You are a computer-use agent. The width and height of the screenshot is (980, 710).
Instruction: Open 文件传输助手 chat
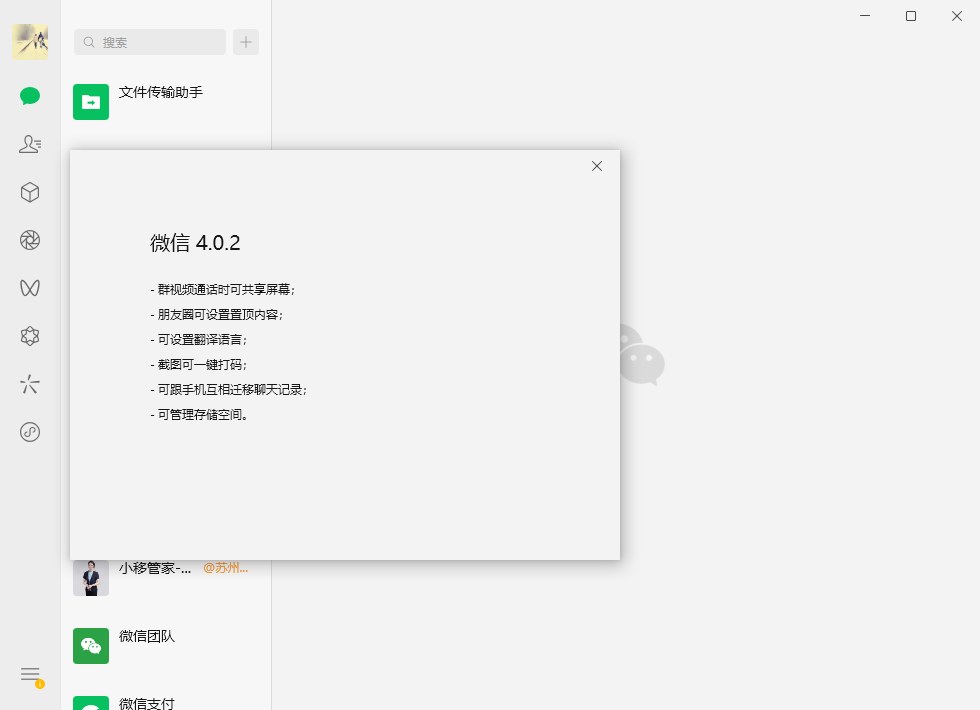point(166,102)
